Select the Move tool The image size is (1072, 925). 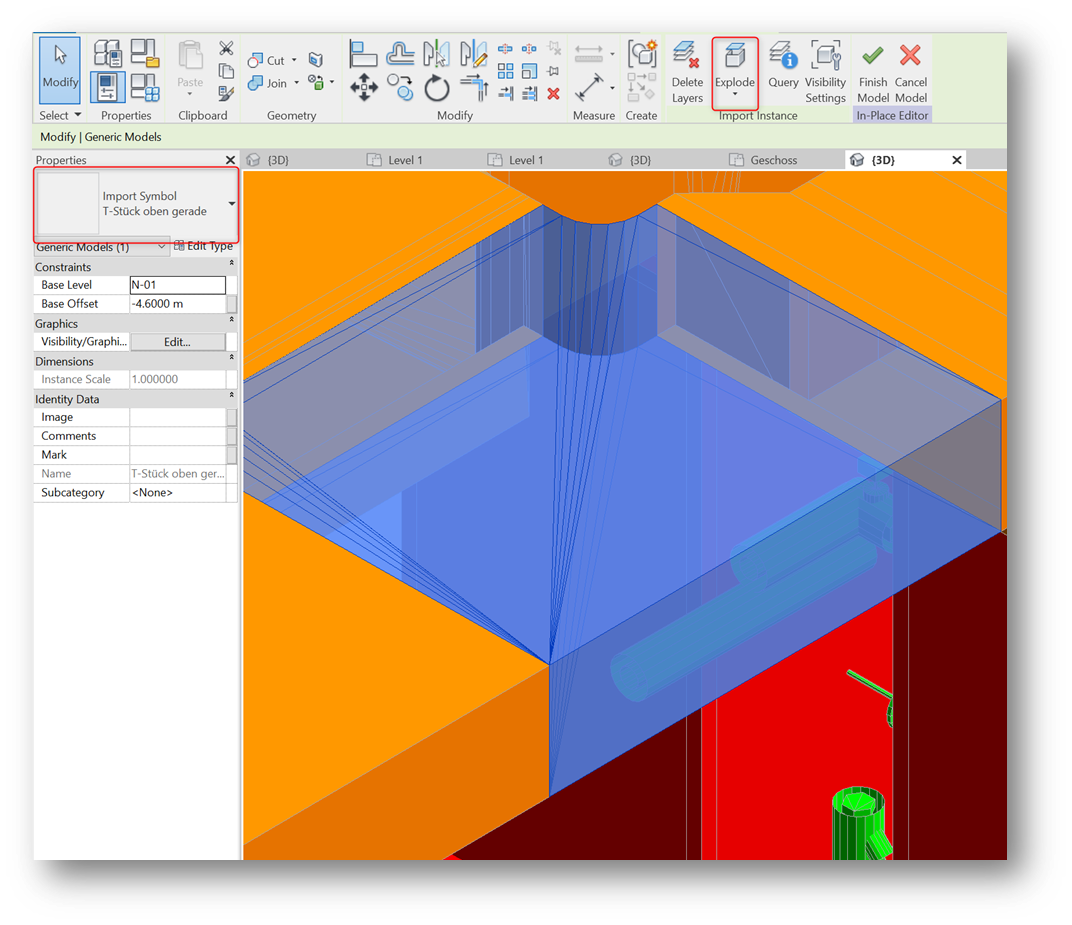coord(364,88)
